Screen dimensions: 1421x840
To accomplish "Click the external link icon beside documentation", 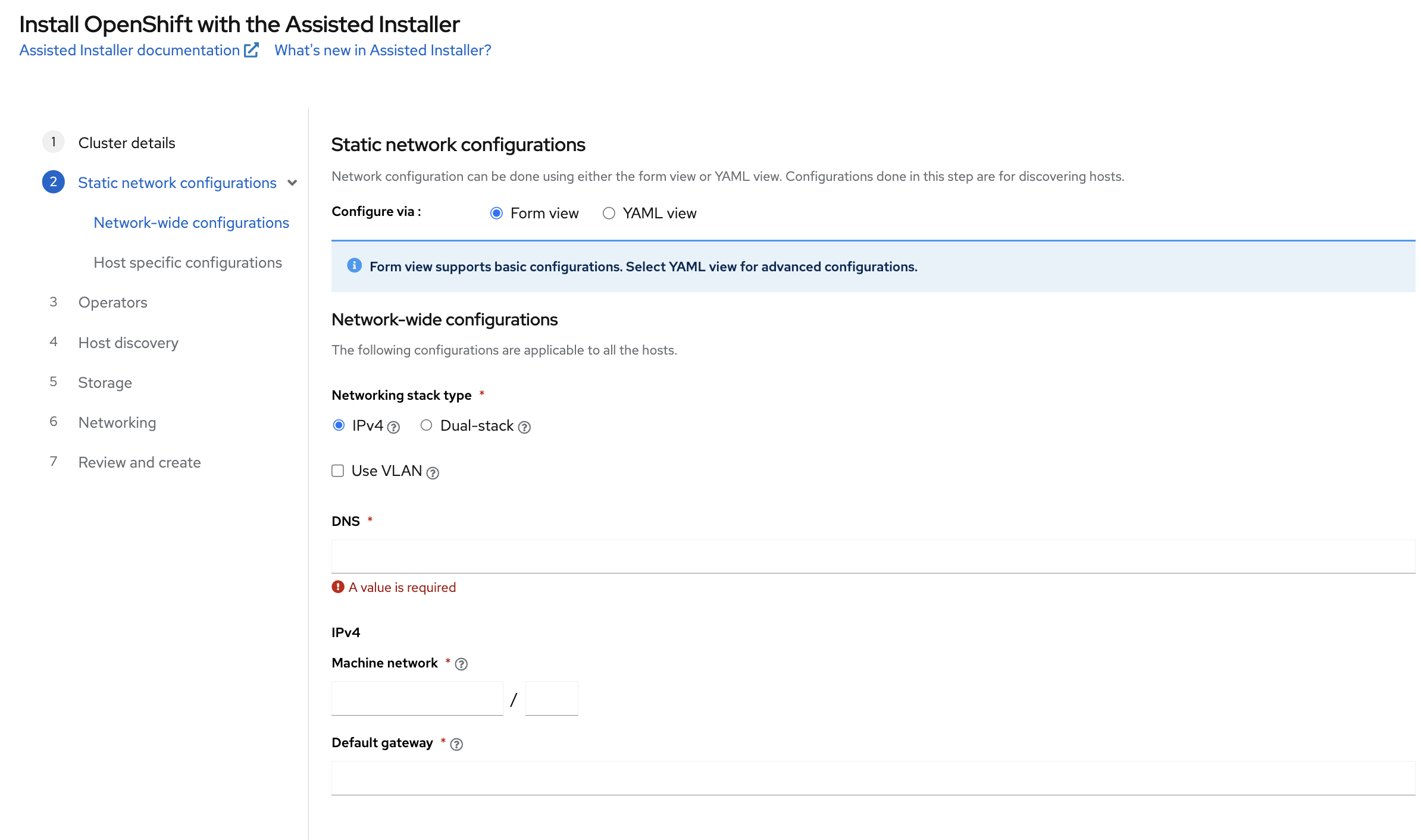I will pos(252,50).
